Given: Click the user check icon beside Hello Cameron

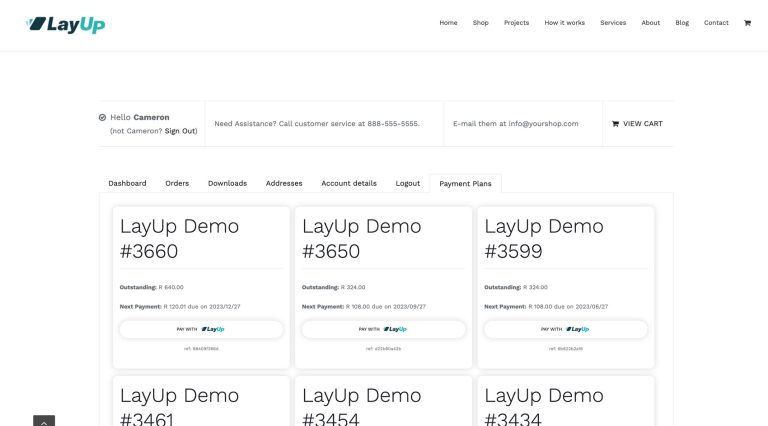Looking at the screenshot, I should coord(103,117).
